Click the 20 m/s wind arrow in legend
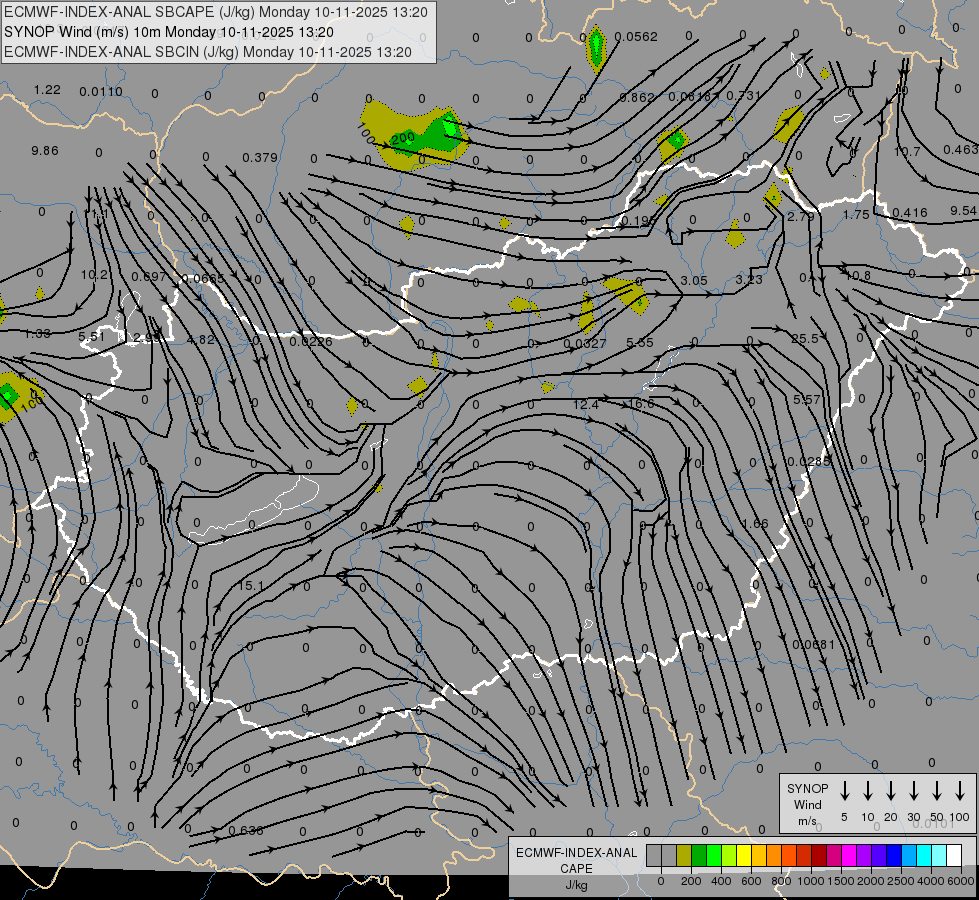 click(890, 791)
